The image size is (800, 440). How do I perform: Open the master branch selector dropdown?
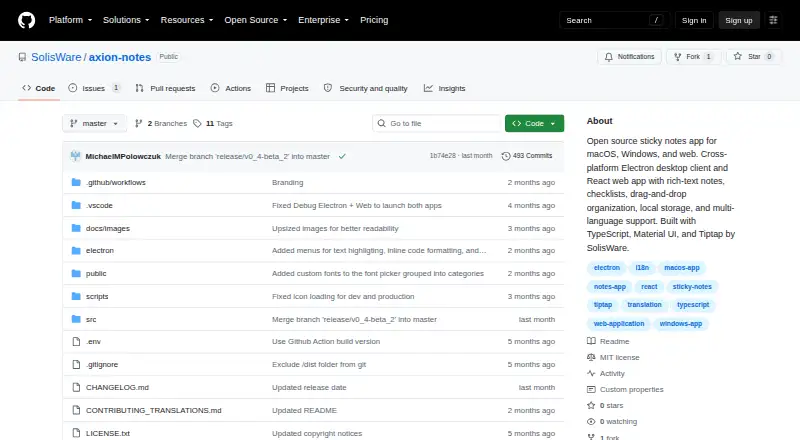[94, 124]
